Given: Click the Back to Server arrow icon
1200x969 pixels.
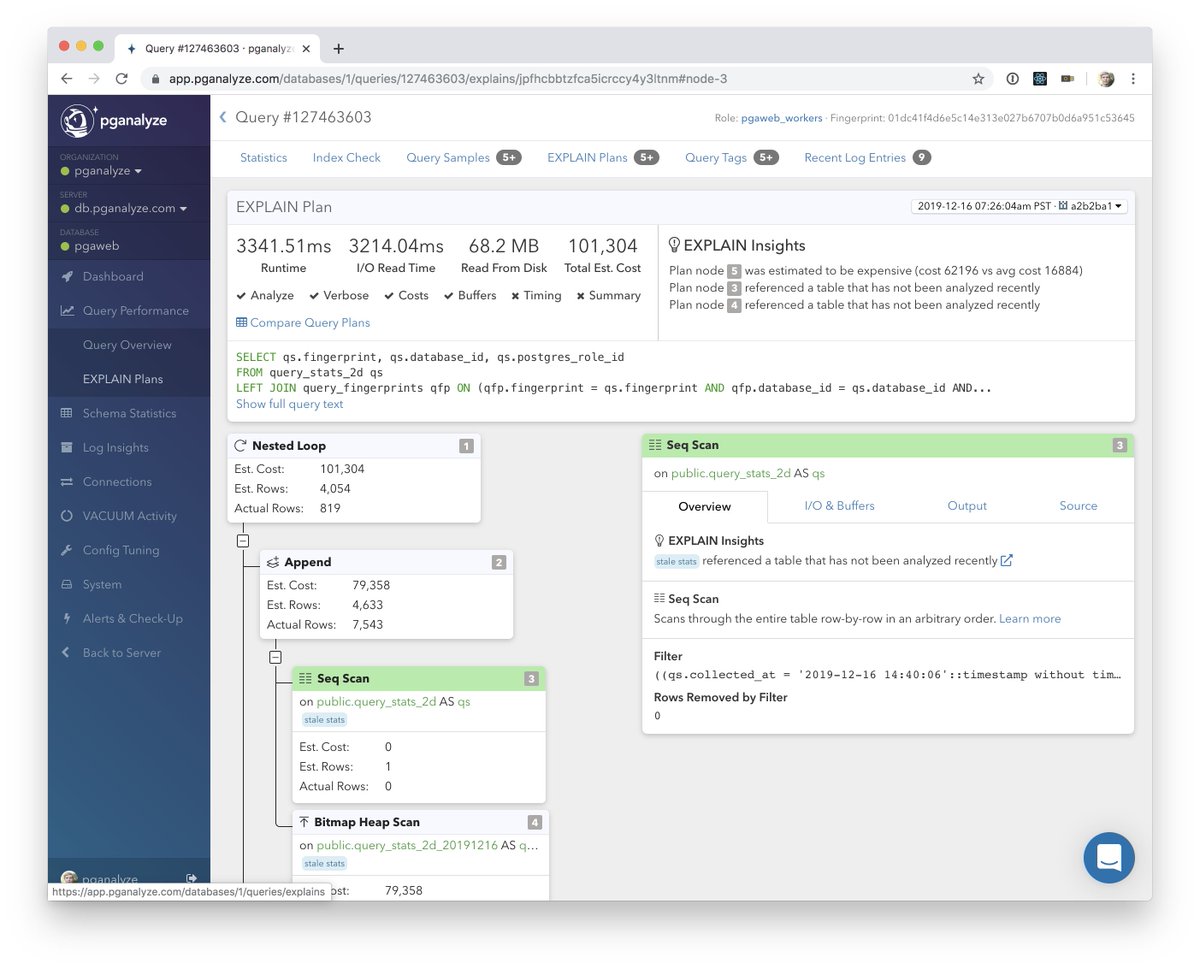Looking at the screenshot, I should tap(67, 653).
